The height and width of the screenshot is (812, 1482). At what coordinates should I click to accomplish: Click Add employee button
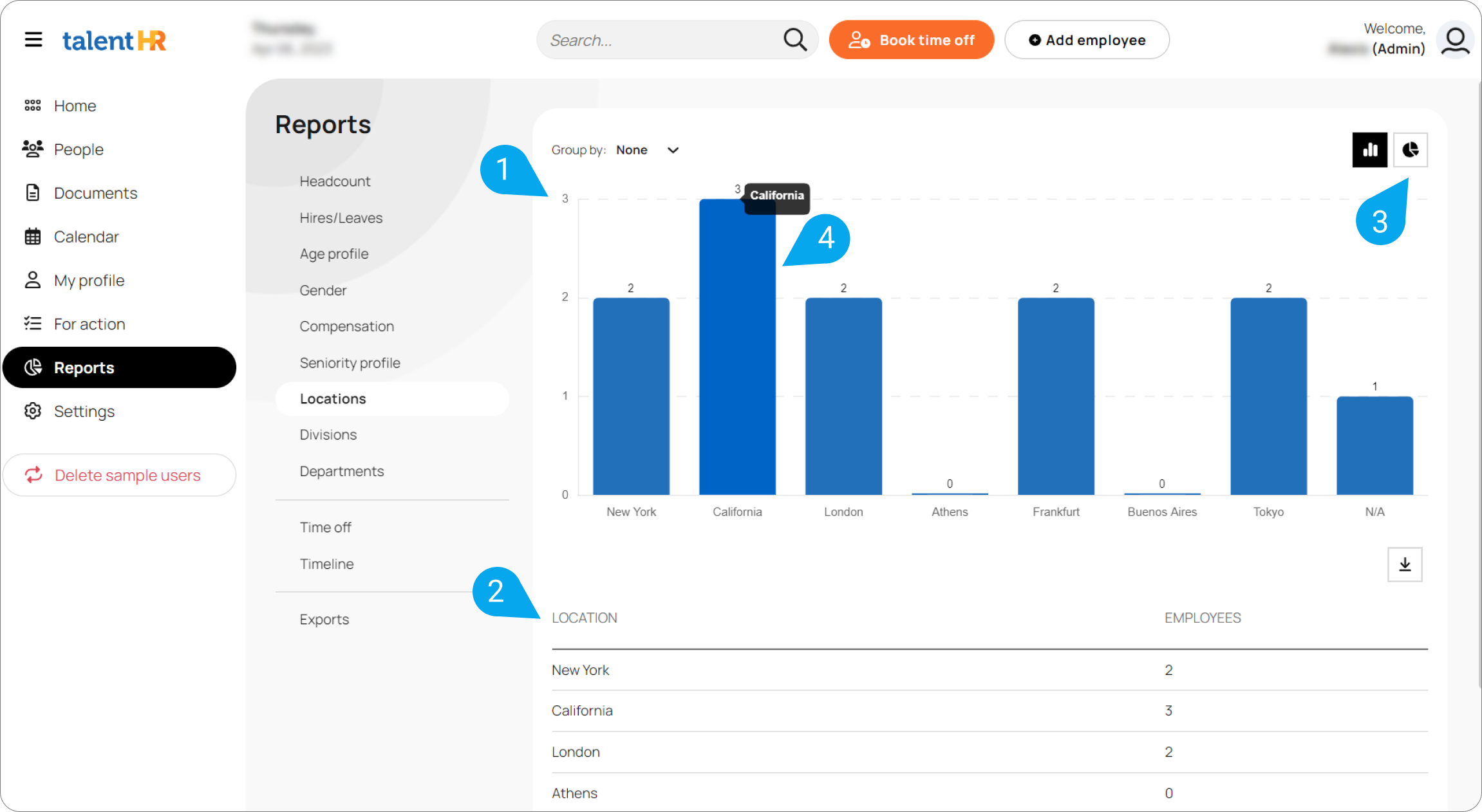(1087, 40)
